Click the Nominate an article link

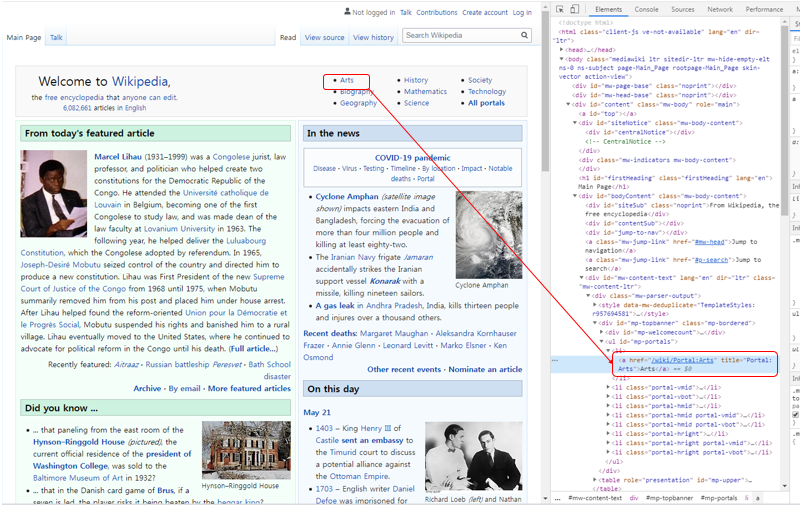pyautogui.click(x=485, y=369)
